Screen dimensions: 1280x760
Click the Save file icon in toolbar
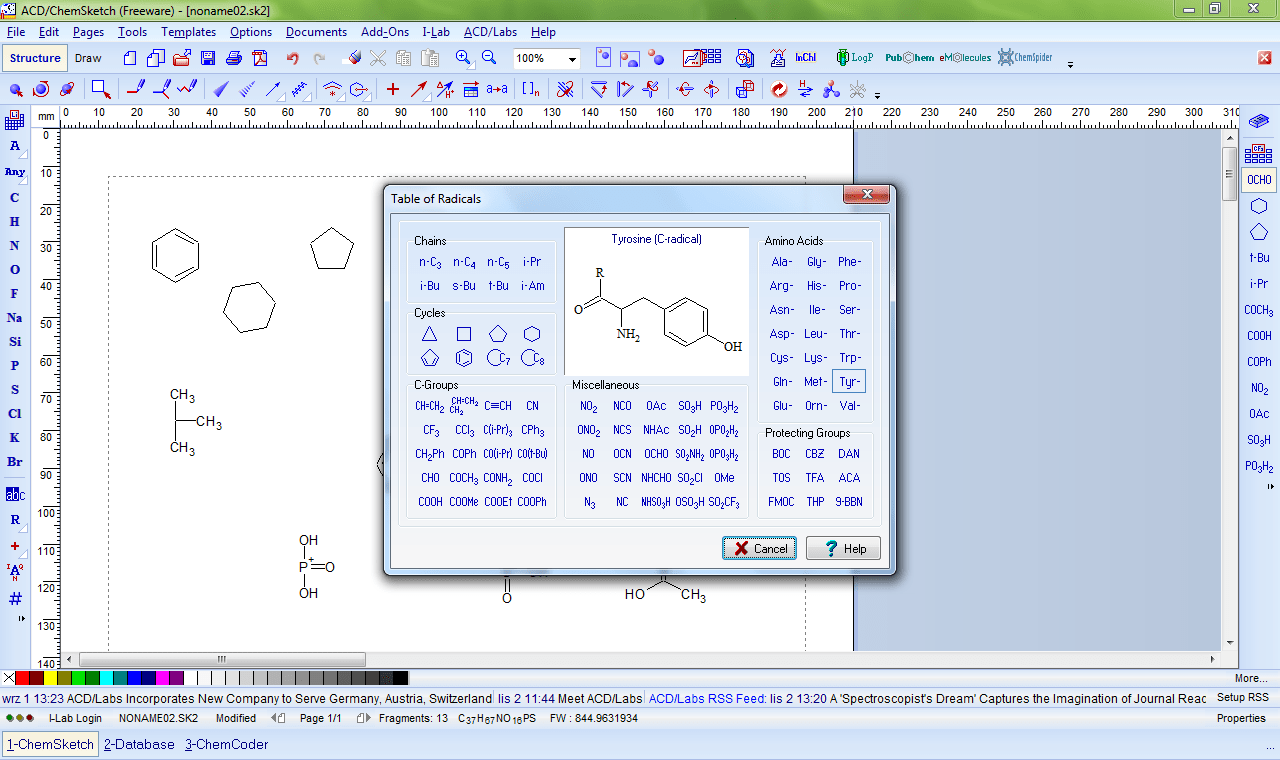(208, 58)
